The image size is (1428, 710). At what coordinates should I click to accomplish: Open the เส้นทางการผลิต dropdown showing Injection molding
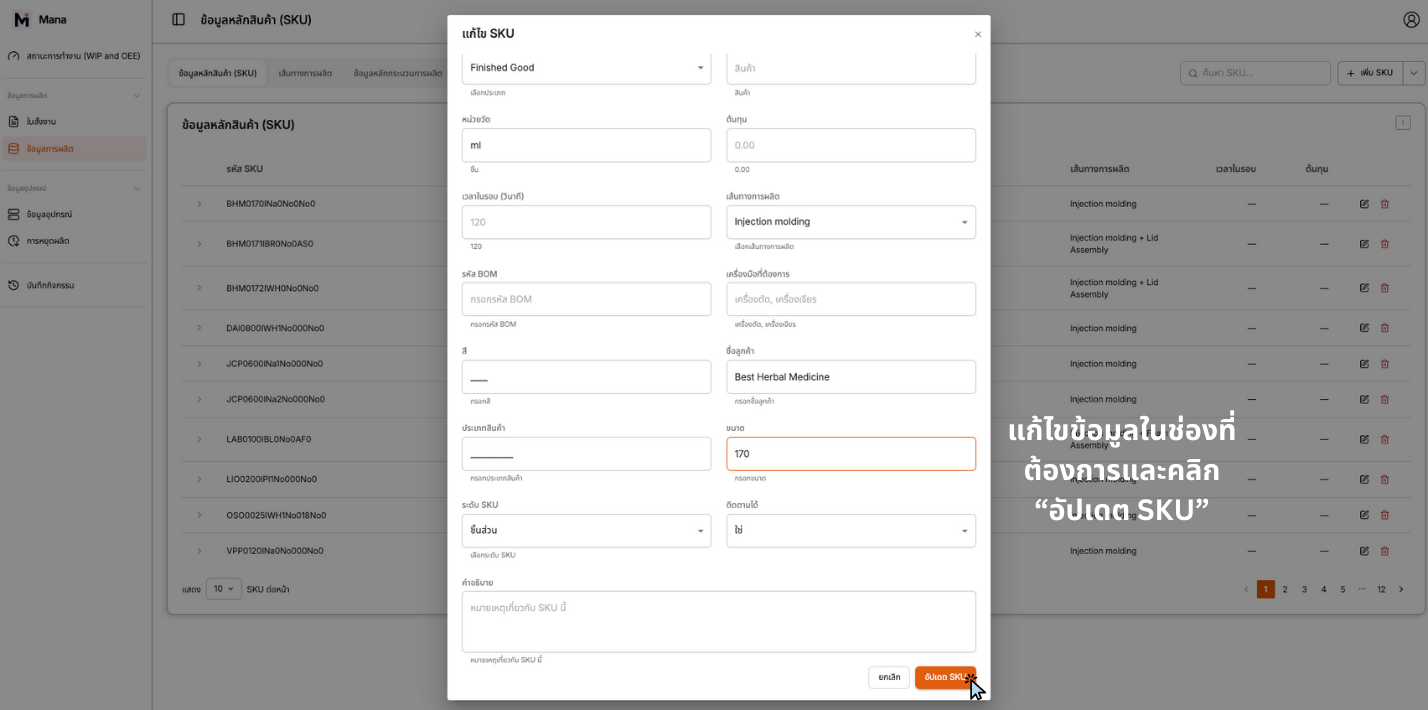(x=850, y=221)
